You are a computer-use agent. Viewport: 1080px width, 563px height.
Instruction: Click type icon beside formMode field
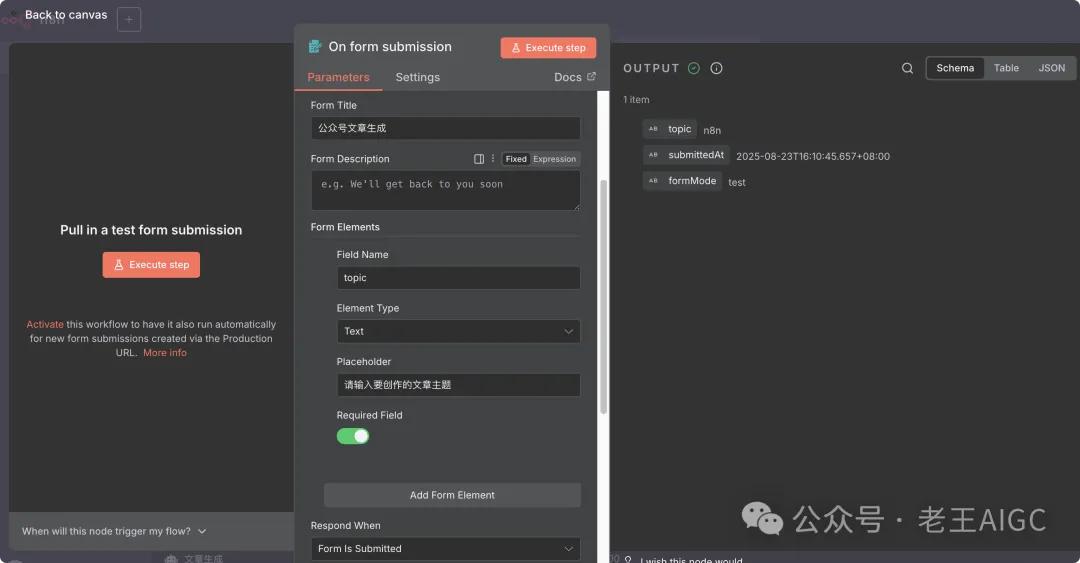tap(653, 181)
